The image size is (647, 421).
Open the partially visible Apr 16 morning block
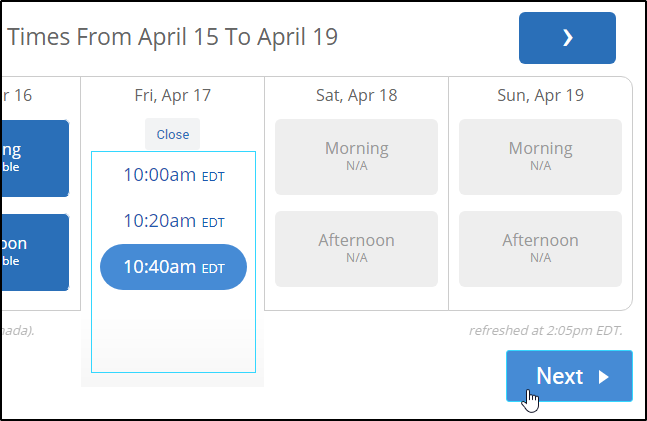(35, 158)
